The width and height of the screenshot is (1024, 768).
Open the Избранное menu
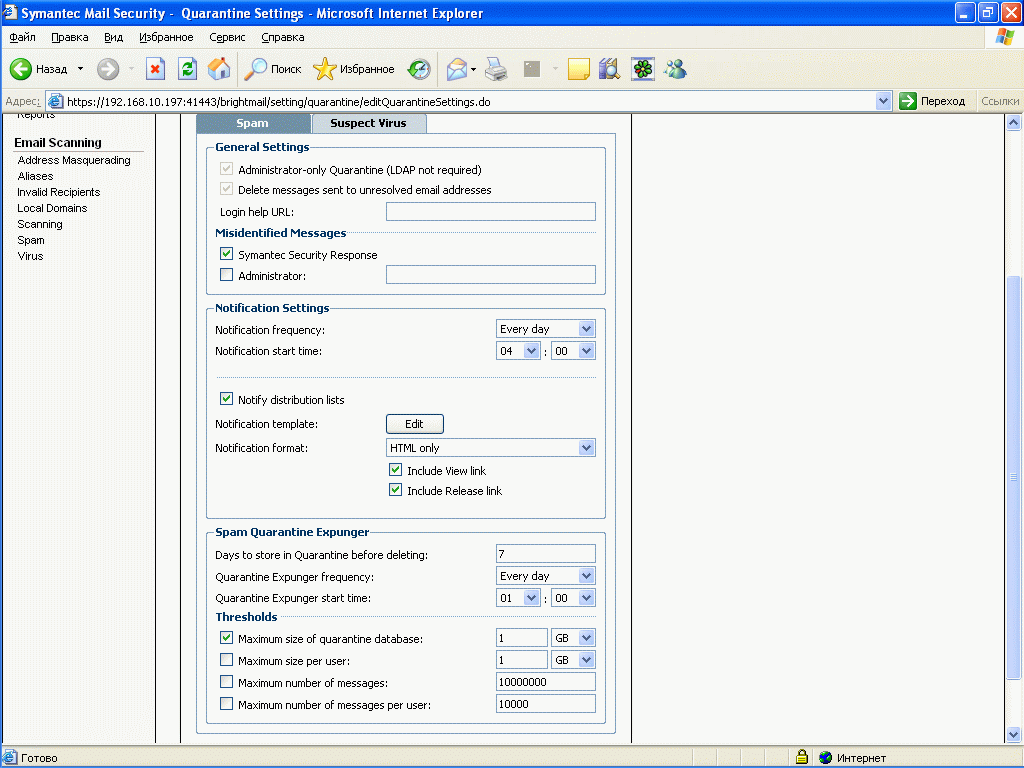click(167, 37)
